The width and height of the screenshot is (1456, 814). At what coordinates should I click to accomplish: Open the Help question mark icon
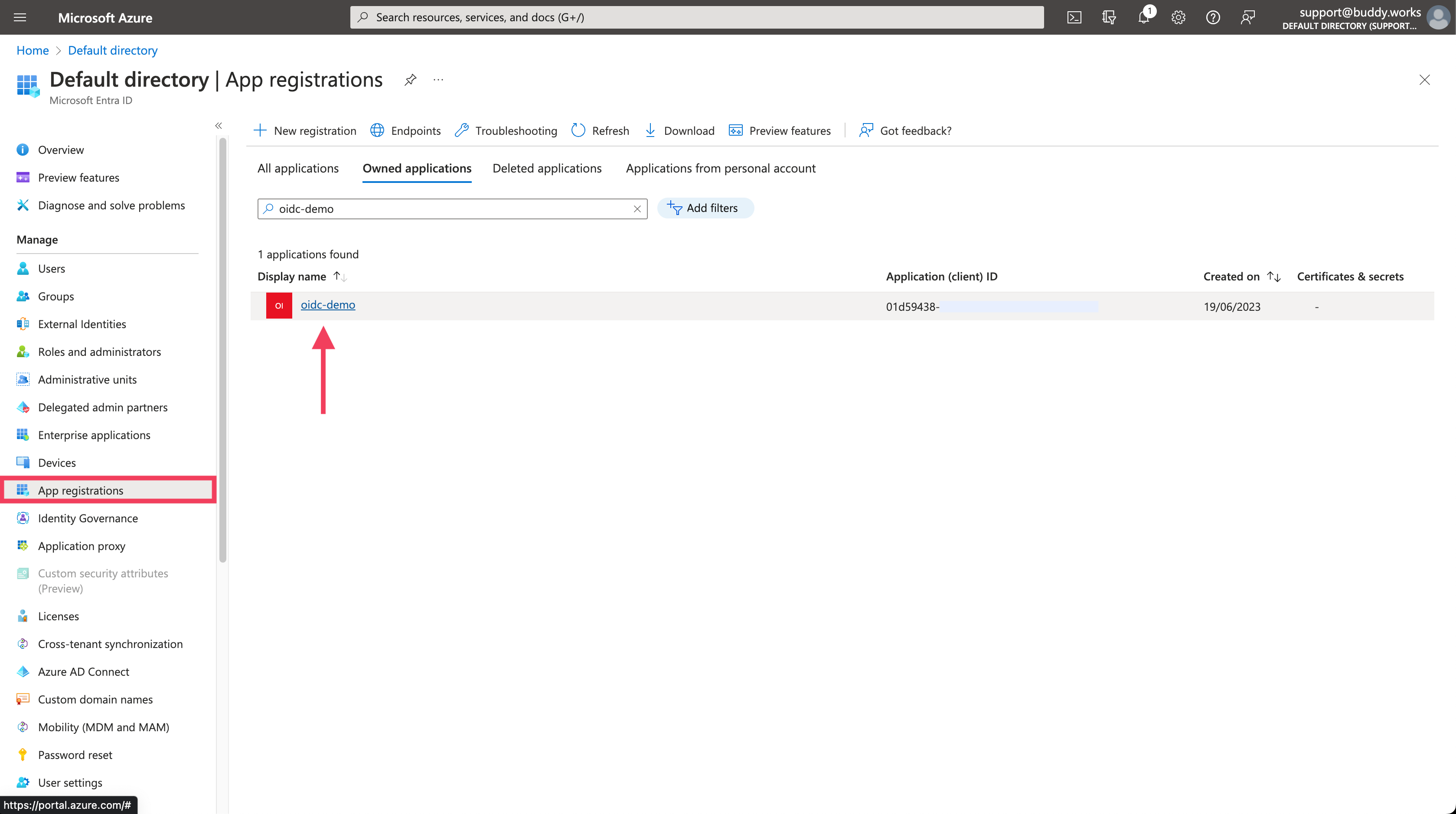(1212, 17)
